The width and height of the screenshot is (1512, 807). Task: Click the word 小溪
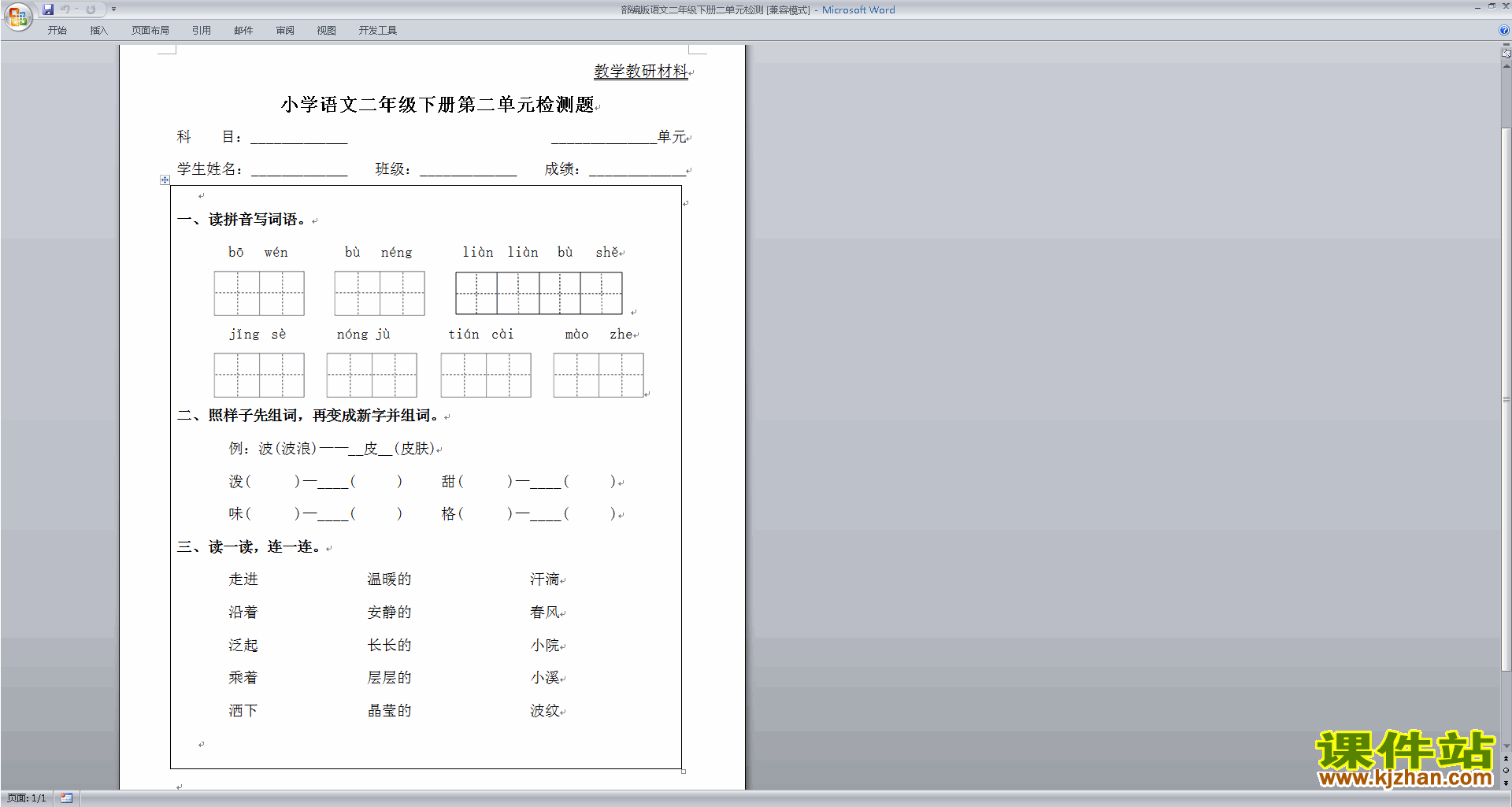545,678
